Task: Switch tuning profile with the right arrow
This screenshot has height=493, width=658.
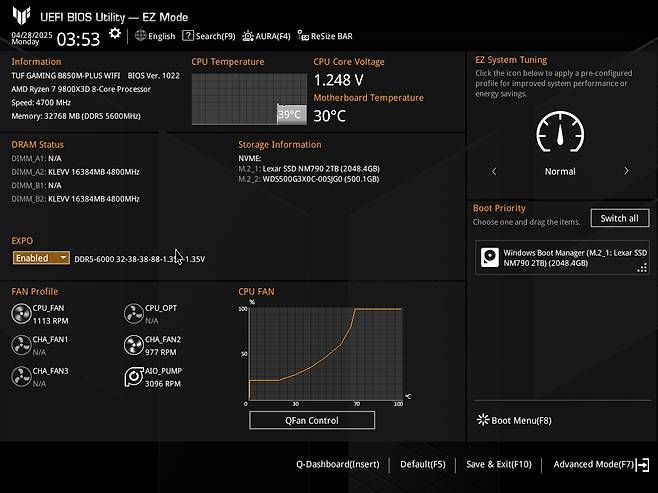Action: click(x=626, y=171)
